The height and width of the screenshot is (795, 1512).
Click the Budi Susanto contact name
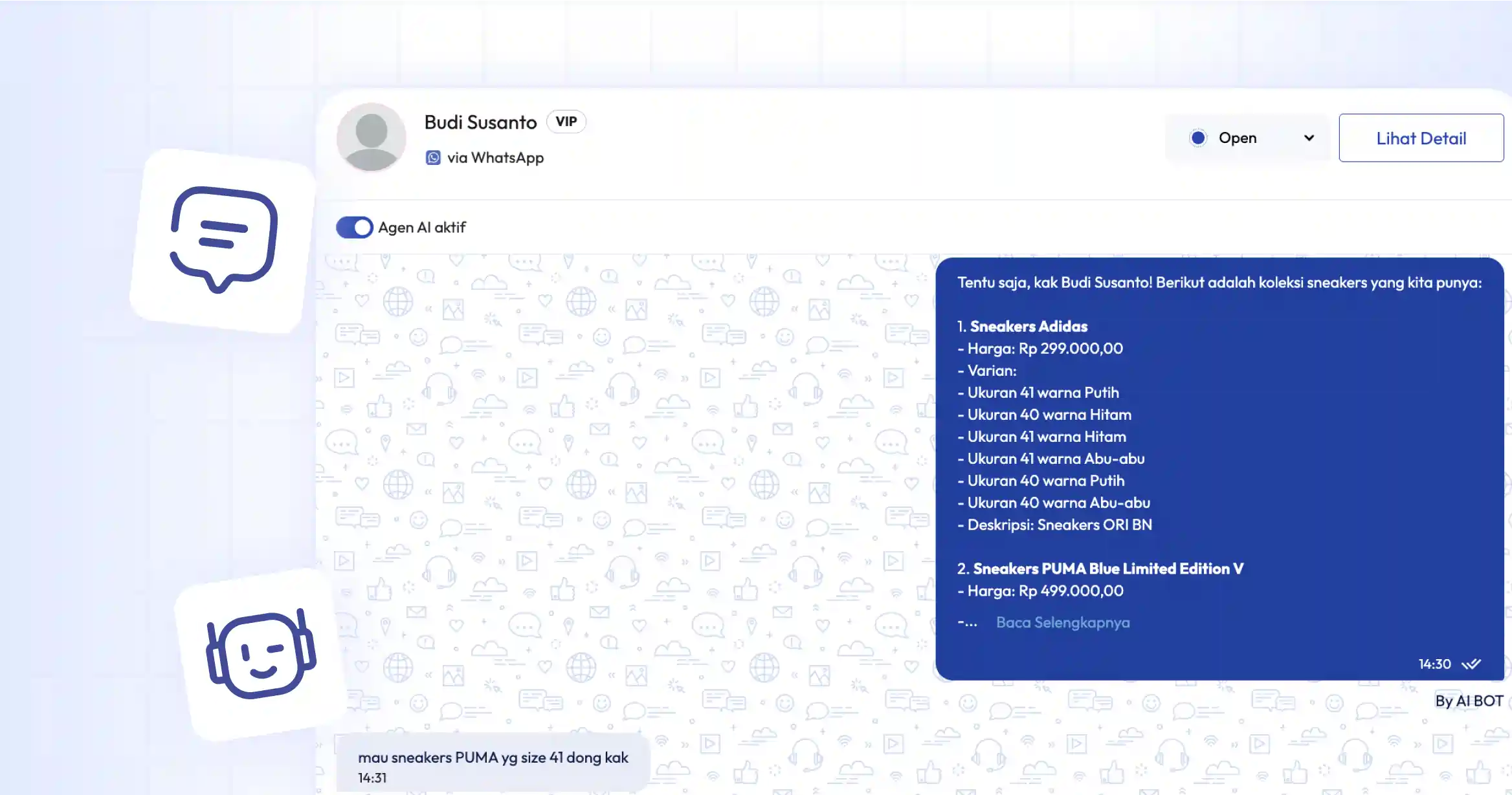point(480,122)
